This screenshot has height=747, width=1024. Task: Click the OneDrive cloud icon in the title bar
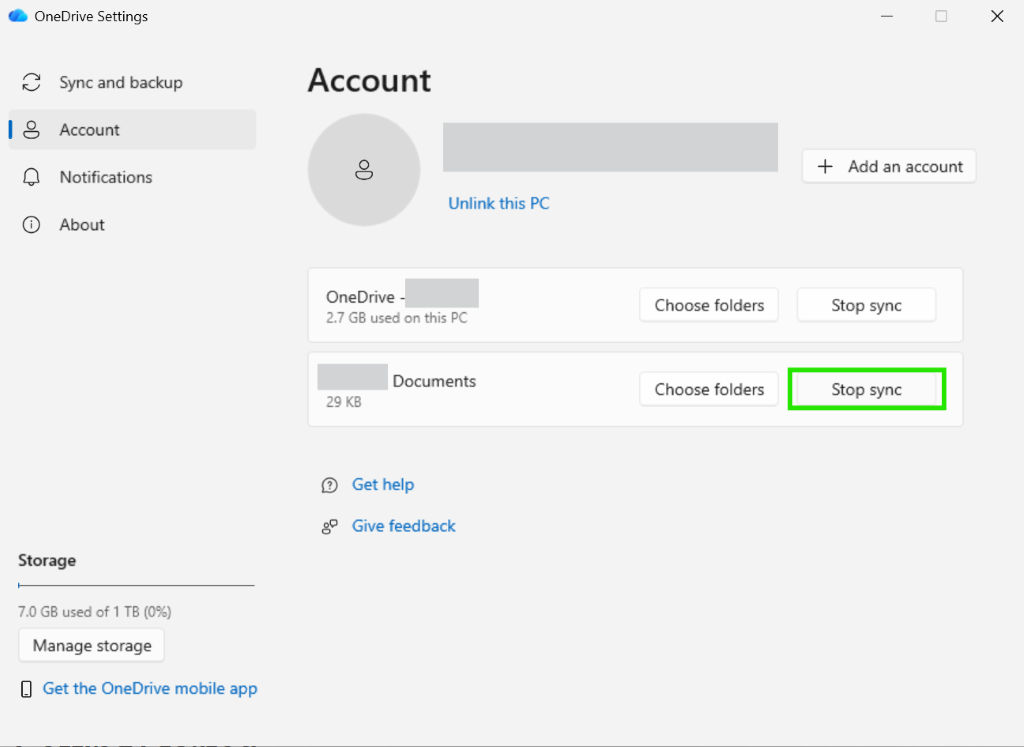click(18, 16)
